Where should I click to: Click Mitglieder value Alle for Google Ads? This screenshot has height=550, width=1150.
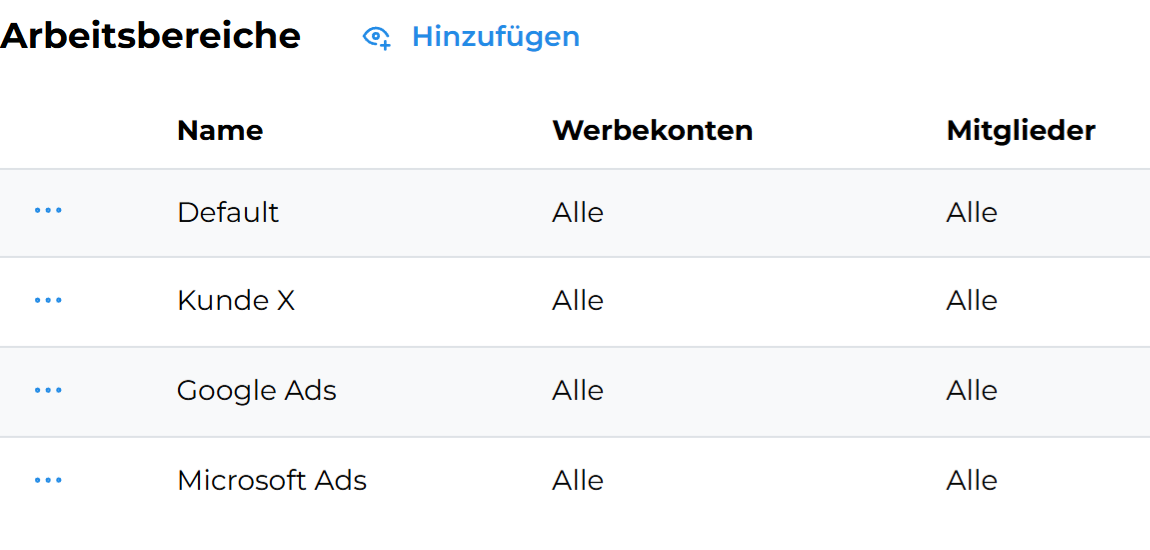click(972, 390)
